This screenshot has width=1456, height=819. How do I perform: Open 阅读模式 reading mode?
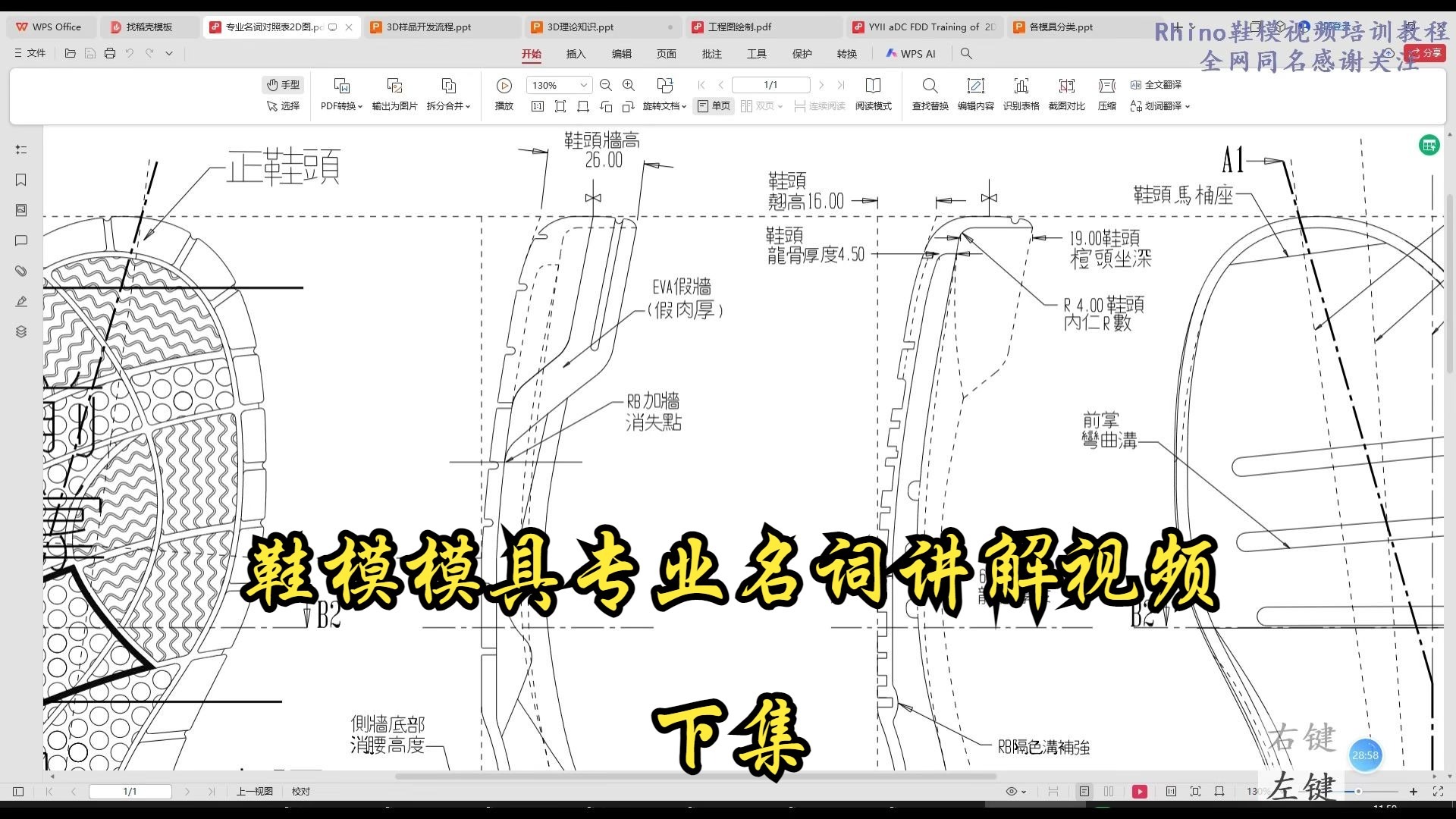[873, 94]
